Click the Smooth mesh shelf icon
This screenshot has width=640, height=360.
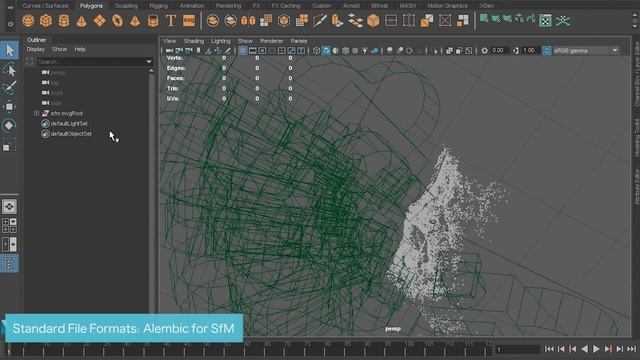pyautogui.click(x=266, y=20)
